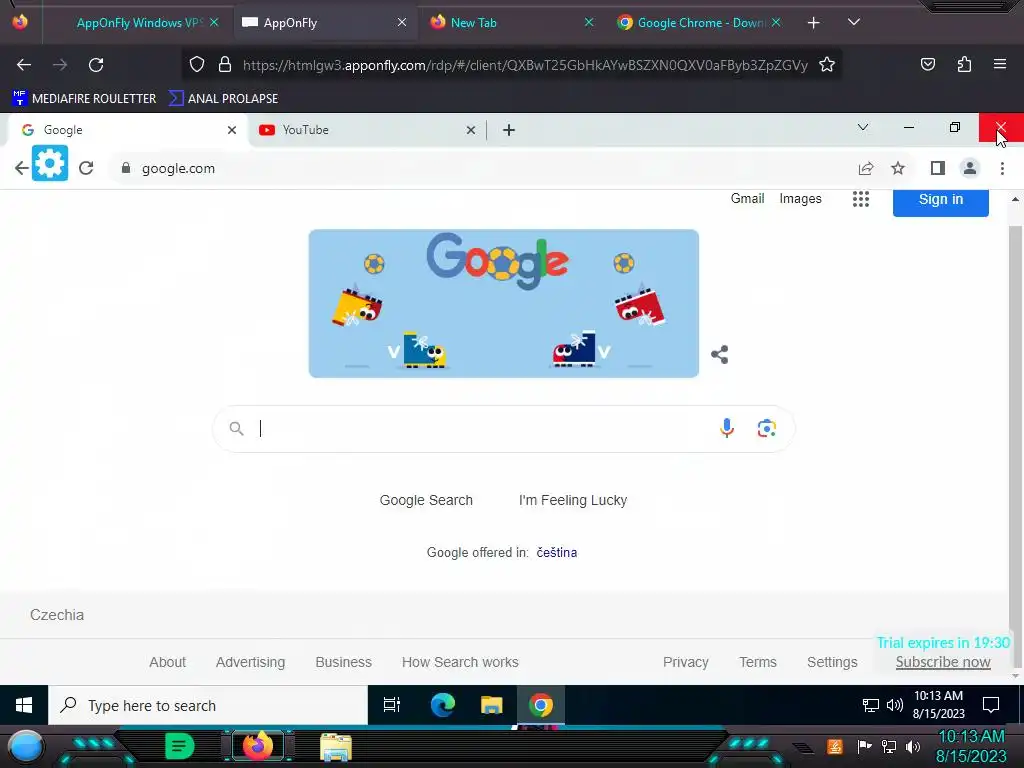This screenshot has height=768, width=1024.
Task: Switch to AppOnFly Windows VPS tab
Action: click(x=138, y=23)
